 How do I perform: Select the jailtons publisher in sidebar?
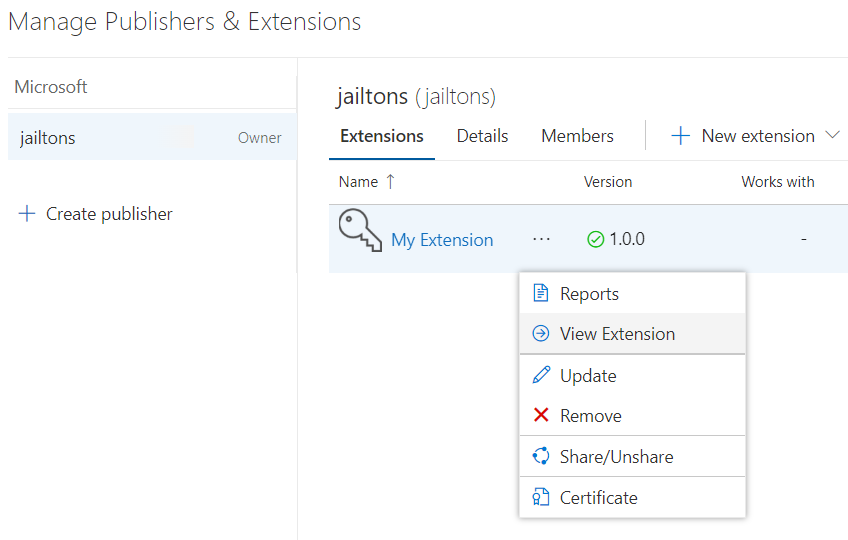click(x=152, y=137)
